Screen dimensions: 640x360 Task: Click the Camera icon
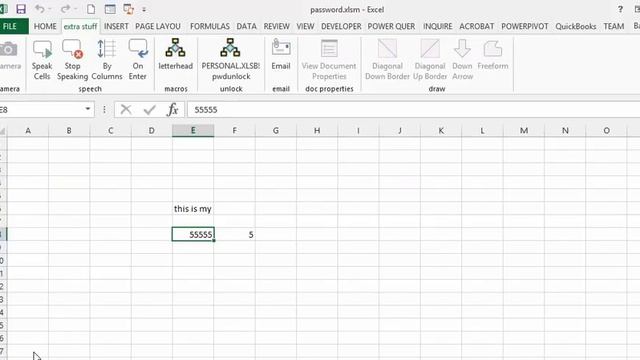click(x=9, y=55)
